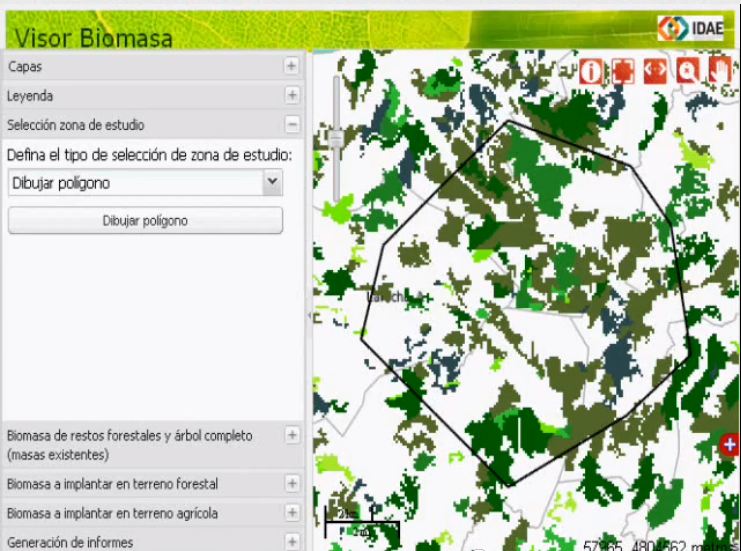The width and height of the screenshot is (741, 551).
Task: Click the previous/next extent arrows icon
Action: click(x=655, y=71)
